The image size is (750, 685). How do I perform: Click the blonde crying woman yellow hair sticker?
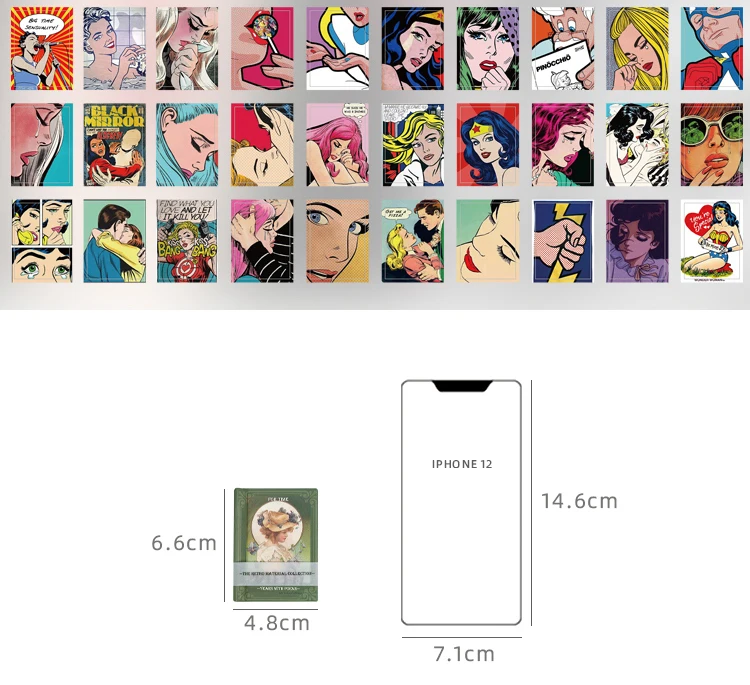coord(637,48)
